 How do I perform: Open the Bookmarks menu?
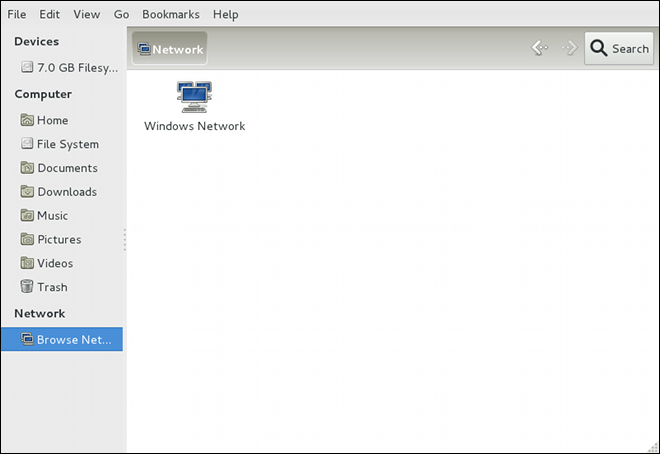point(170,14)
